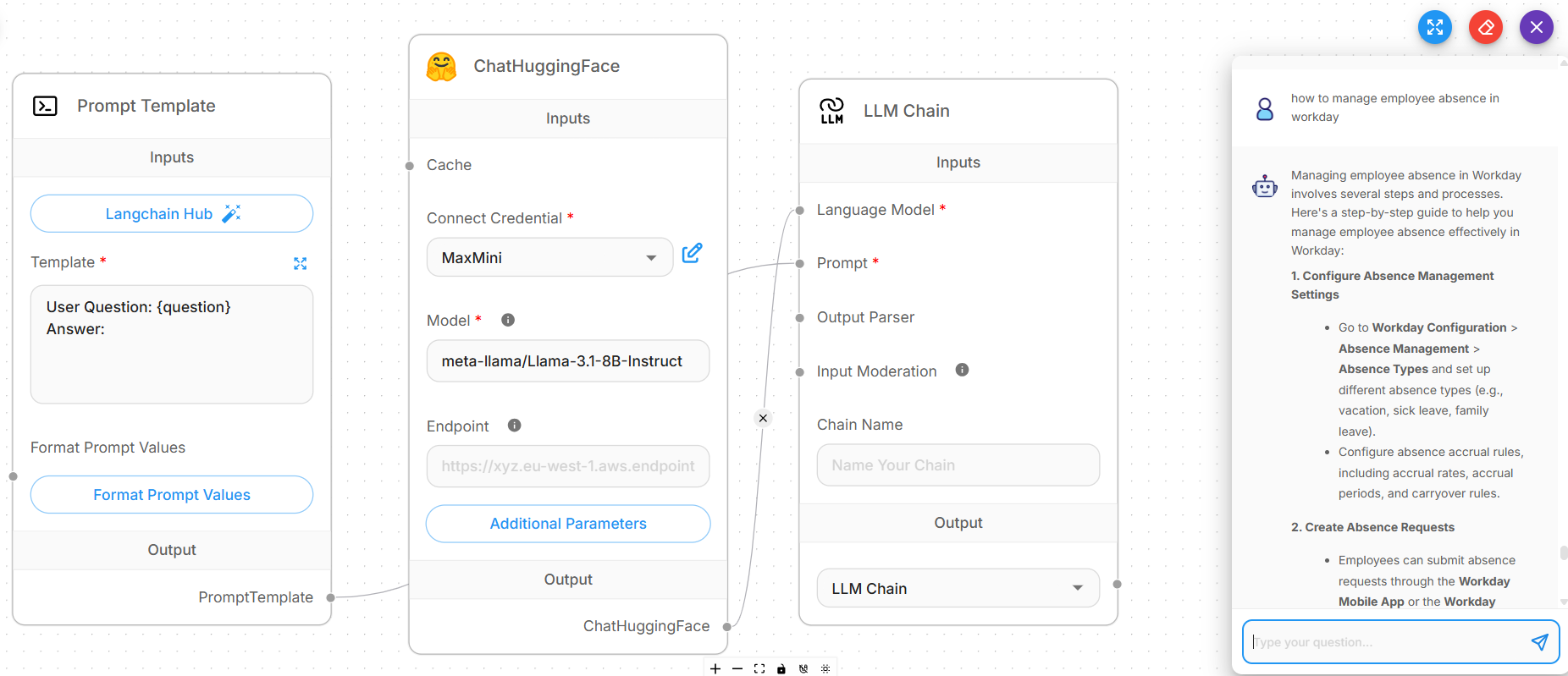Open the Connect Credential dropdown showing MaxMini
This screenshot has width=1568, height=676.
coord(549,257)
